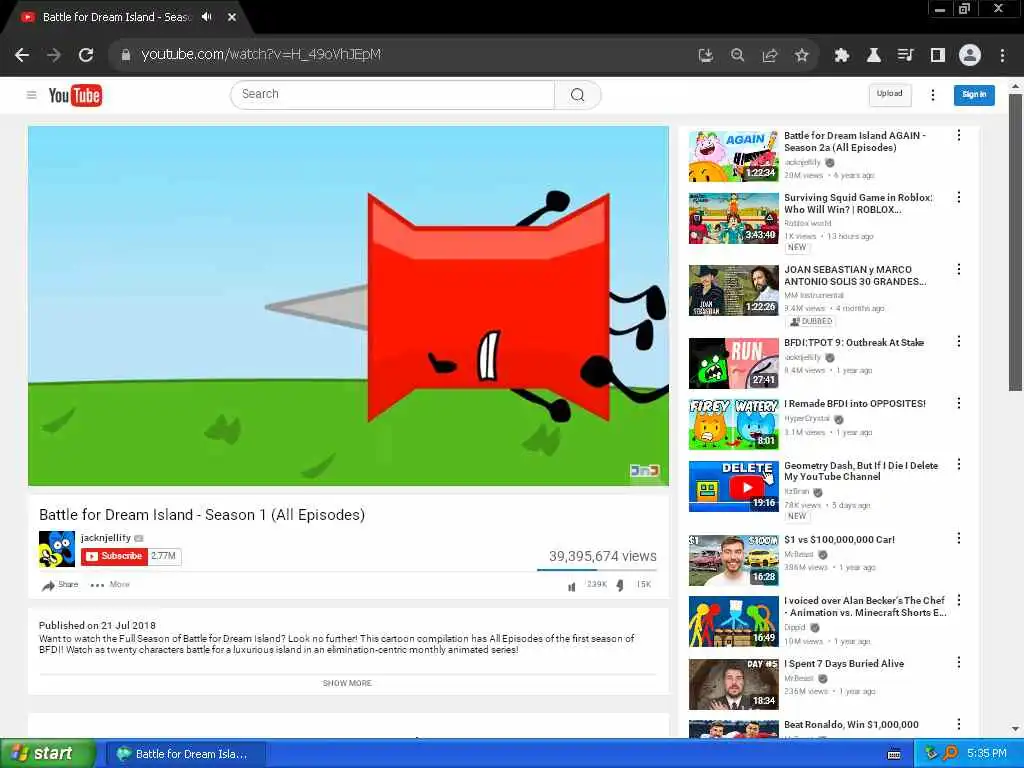Viewport: 1024px width, 768px height.
Task: Click the taskbar clock showing 5:35 PM
Action: pos(986,754)
